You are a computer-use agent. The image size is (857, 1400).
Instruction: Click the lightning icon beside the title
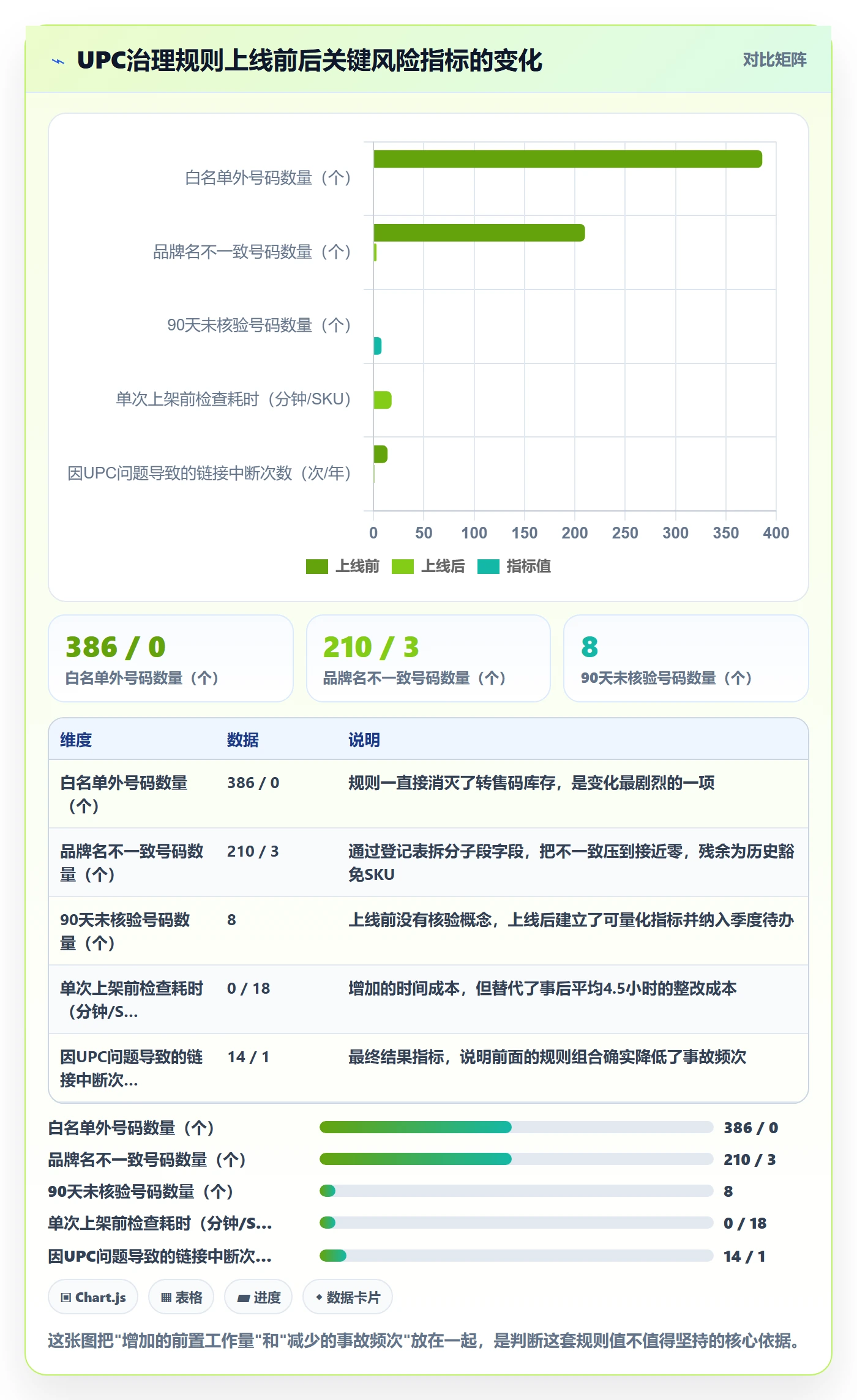coord(58,61)
